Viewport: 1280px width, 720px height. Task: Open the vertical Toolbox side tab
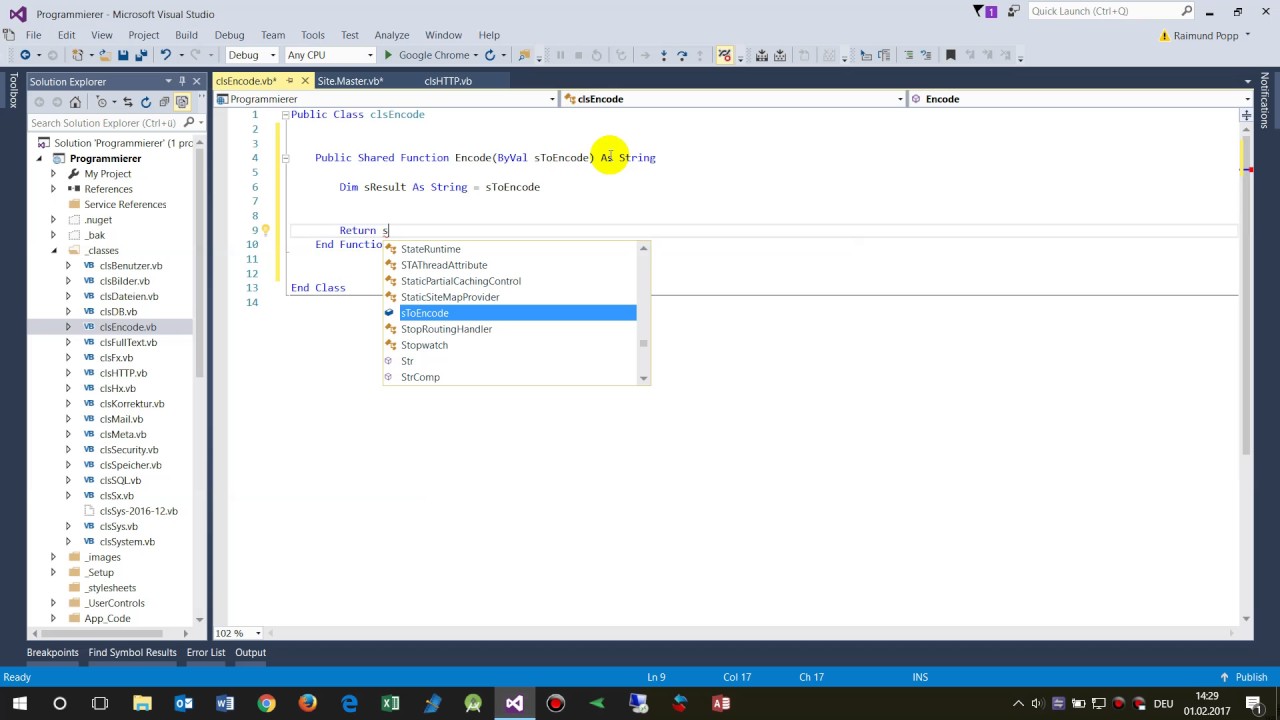tap(13, 90)
